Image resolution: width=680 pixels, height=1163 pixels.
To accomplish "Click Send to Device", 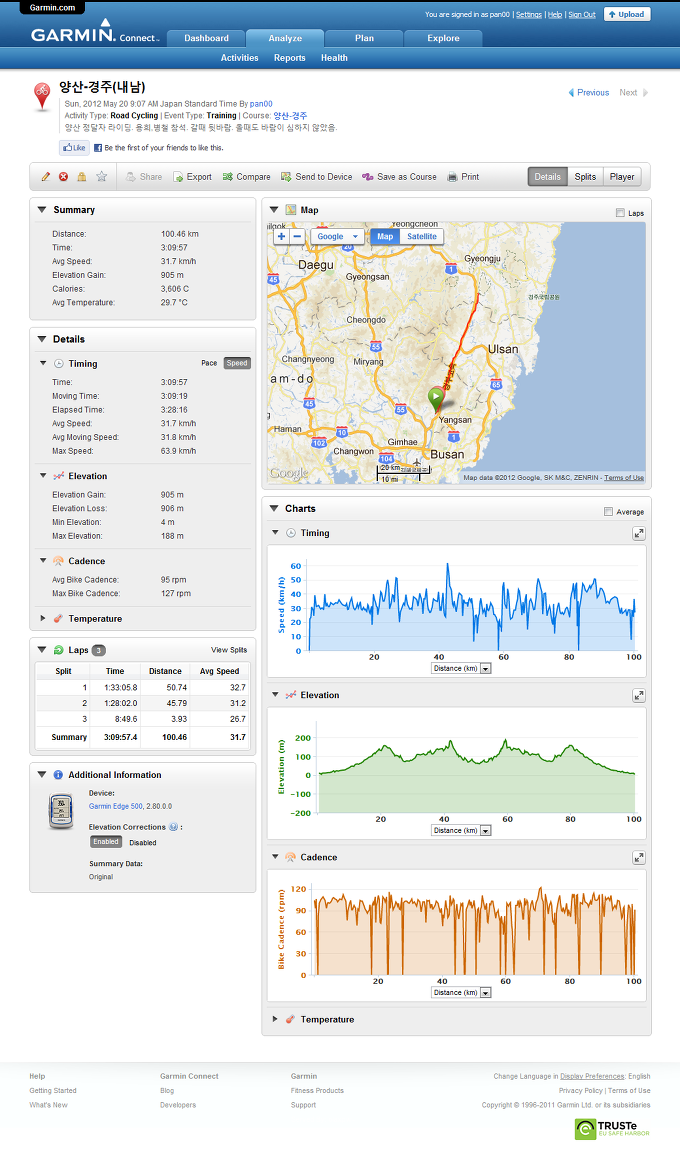I will (317, 177).
